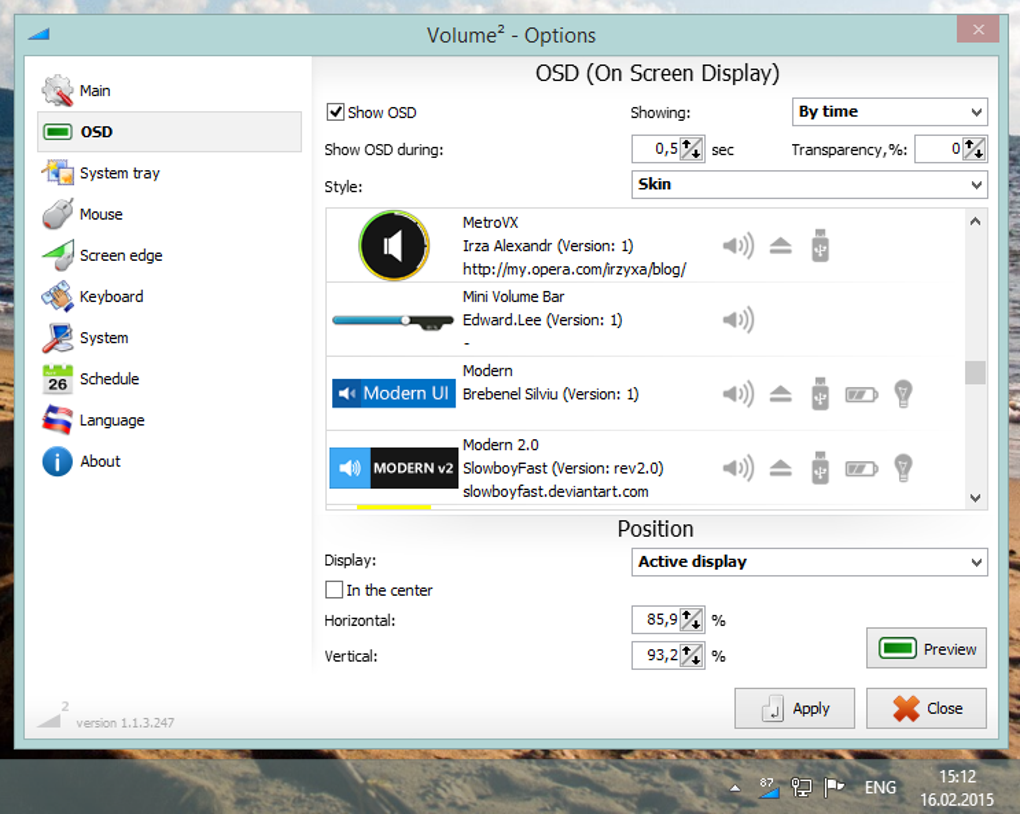This screenshot has height=814, width=1020.
Task: Click the http://my.opera.com/irzyxa/blog/ text
Action: 574,269
